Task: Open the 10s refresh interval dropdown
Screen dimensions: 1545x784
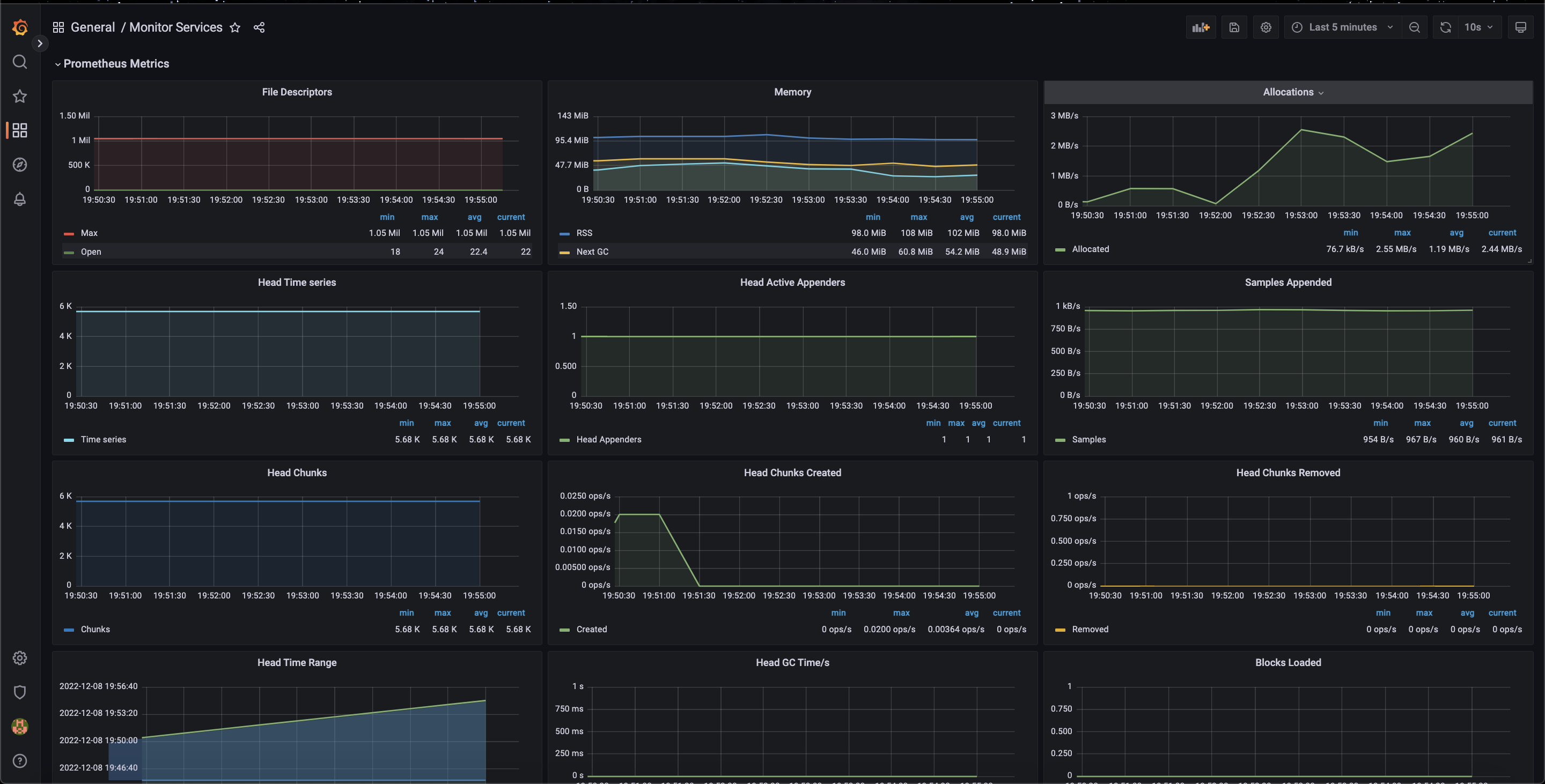Action: pyautogui.click(x=1478, y=27)
